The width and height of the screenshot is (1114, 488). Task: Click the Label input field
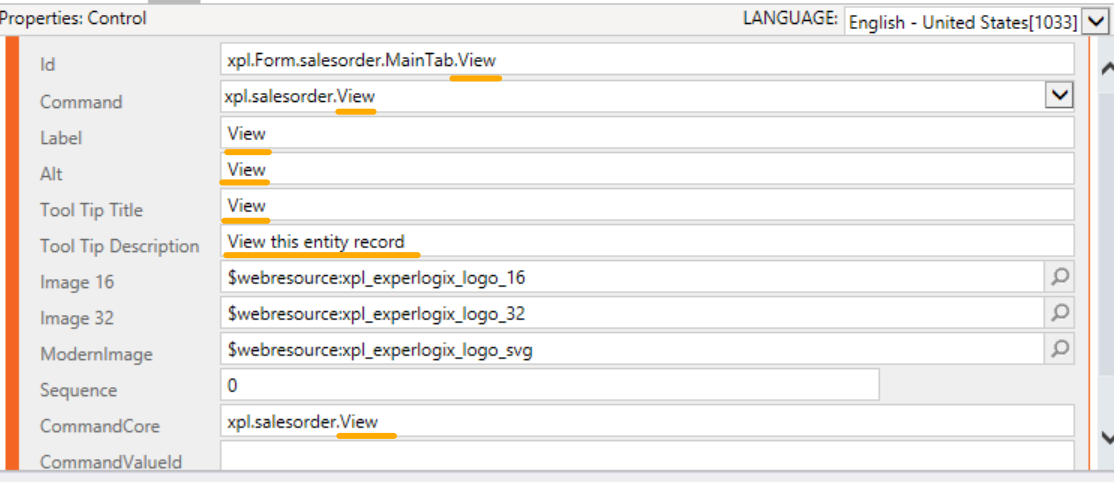[x=647, y=133]
